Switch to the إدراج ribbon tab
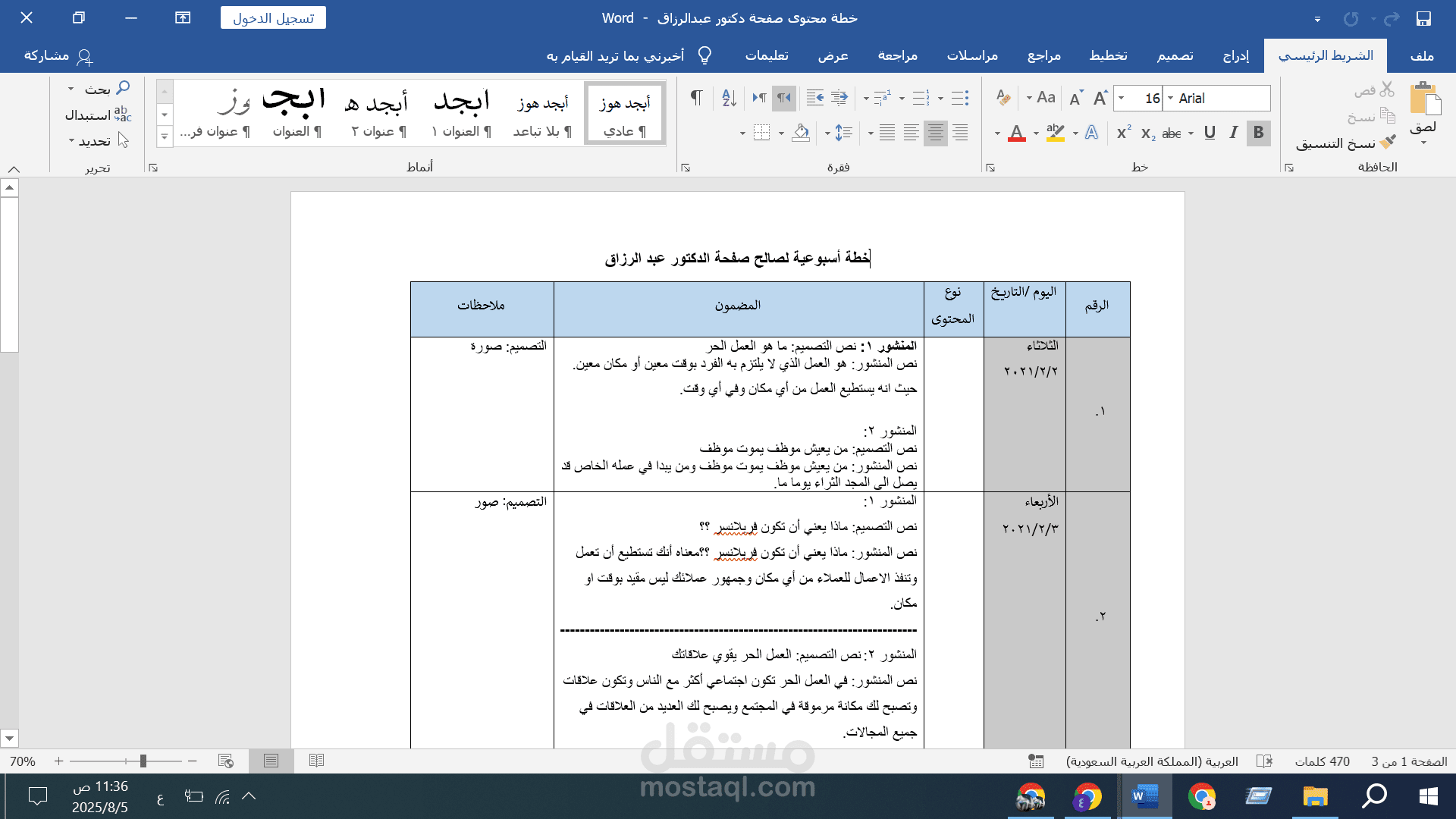 1235,55
